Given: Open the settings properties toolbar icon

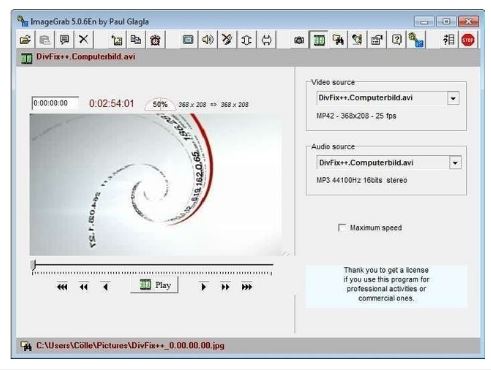Looking at the screenshot, I should 377,40.
